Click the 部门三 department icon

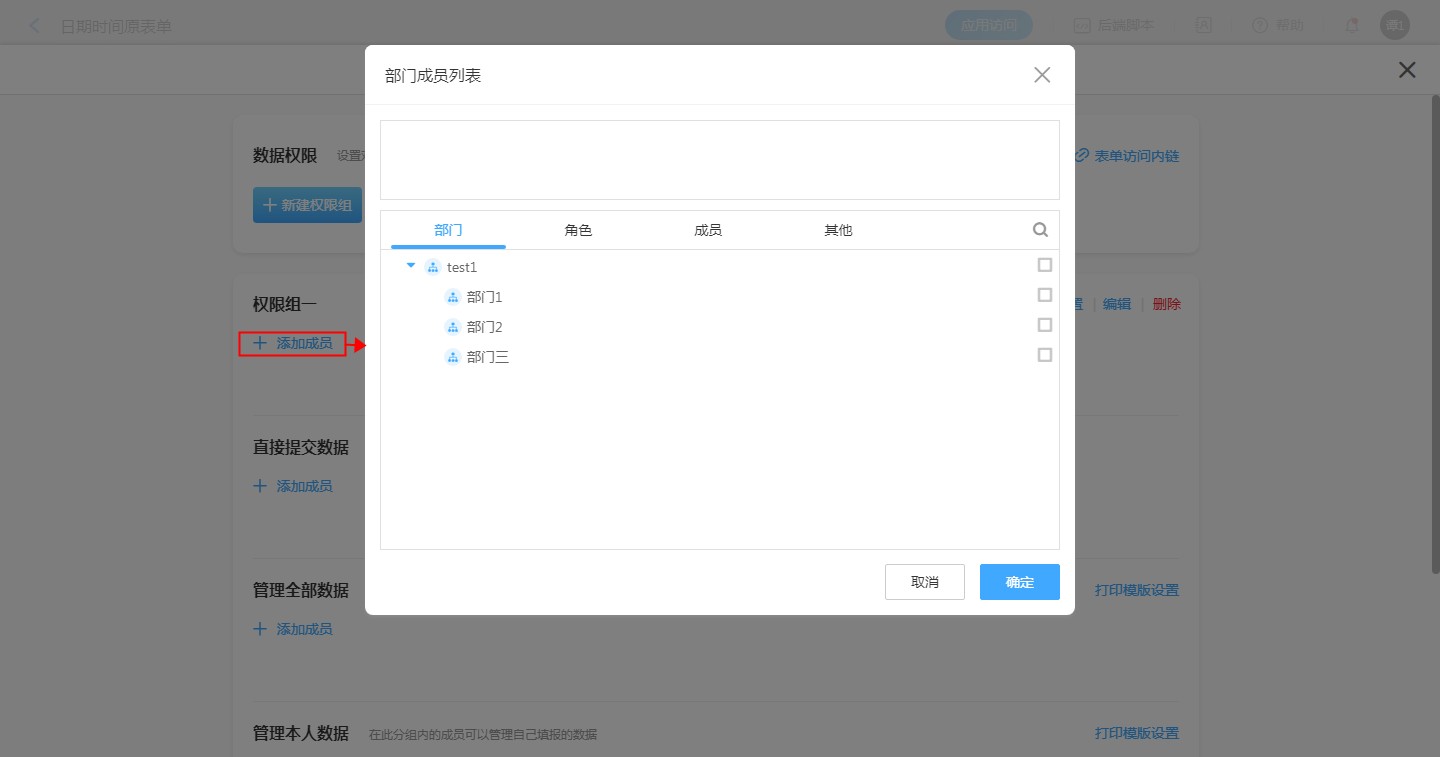click(452, 357)
